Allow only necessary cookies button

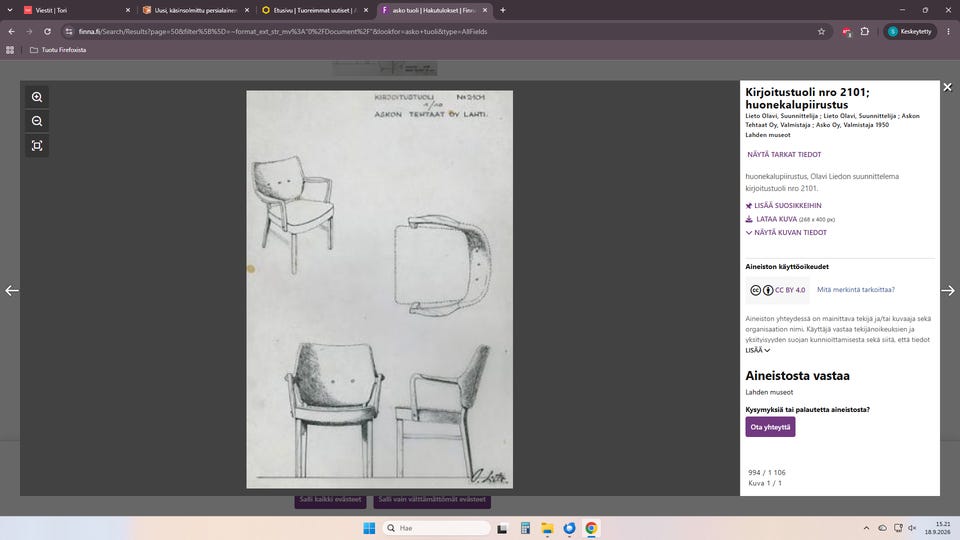tap(432, 500)
